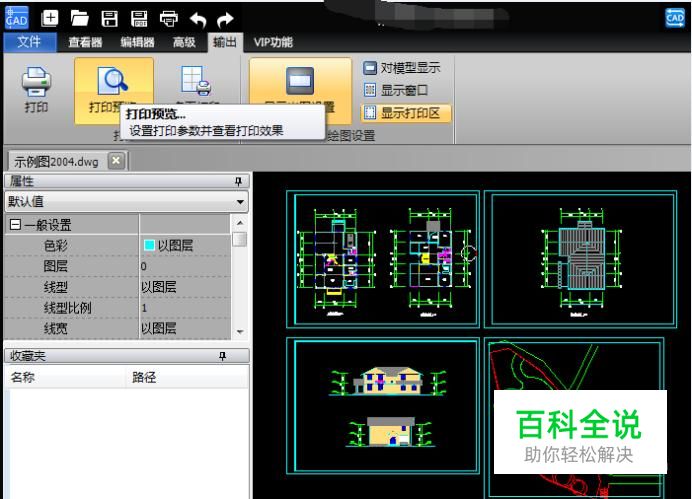This screenshot has height=499, width=692.
Task: Click the multi-page print icon
Action: 196,81
